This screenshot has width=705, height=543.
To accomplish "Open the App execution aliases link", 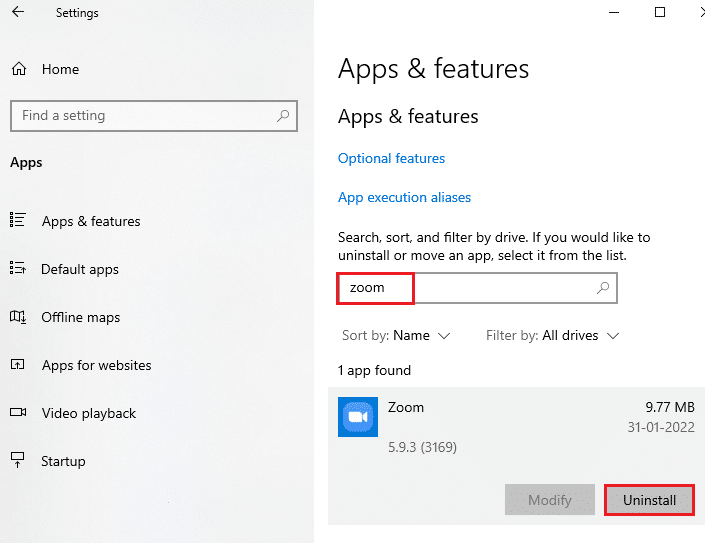I will click(x=404, y=197).
